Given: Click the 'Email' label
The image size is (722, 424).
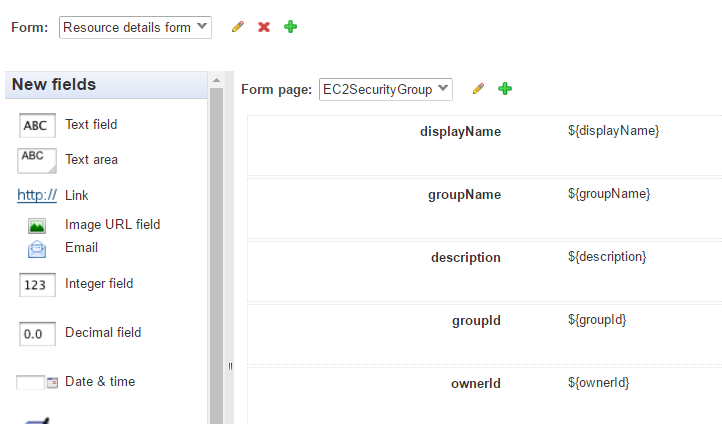Looking at the screenshot, I should click(82, 247).
